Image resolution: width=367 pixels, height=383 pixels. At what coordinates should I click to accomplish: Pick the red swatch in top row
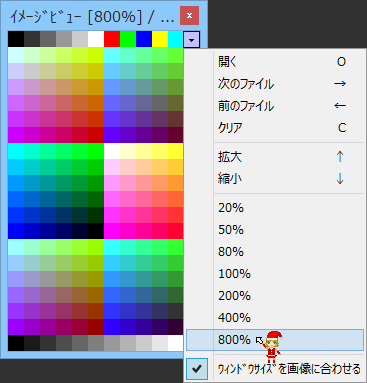pyautogui.click(x=112, y=39)
